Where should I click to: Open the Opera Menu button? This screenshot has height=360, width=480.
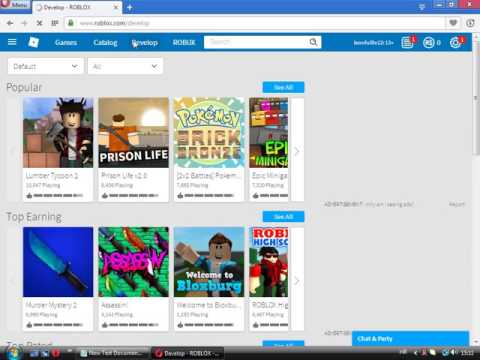pyautogui.click(x=15, y=4)
